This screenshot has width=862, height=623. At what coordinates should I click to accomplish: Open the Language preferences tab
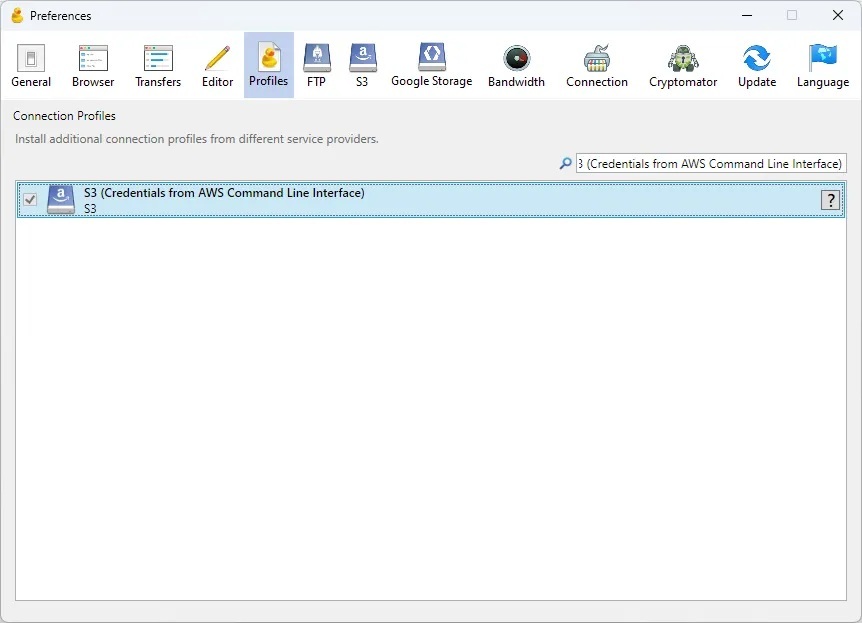tap(823, 65)
